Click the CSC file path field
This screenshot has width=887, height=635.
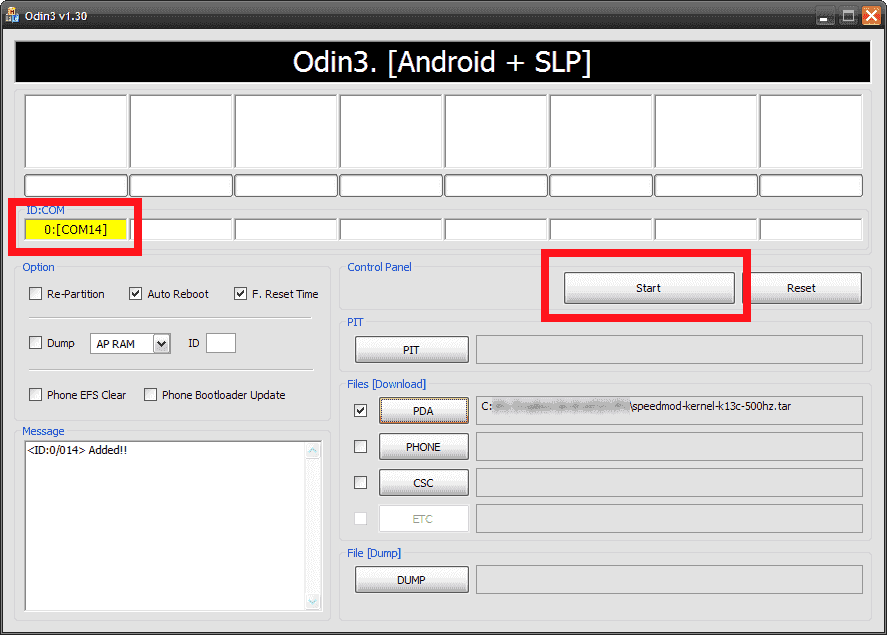669,482
